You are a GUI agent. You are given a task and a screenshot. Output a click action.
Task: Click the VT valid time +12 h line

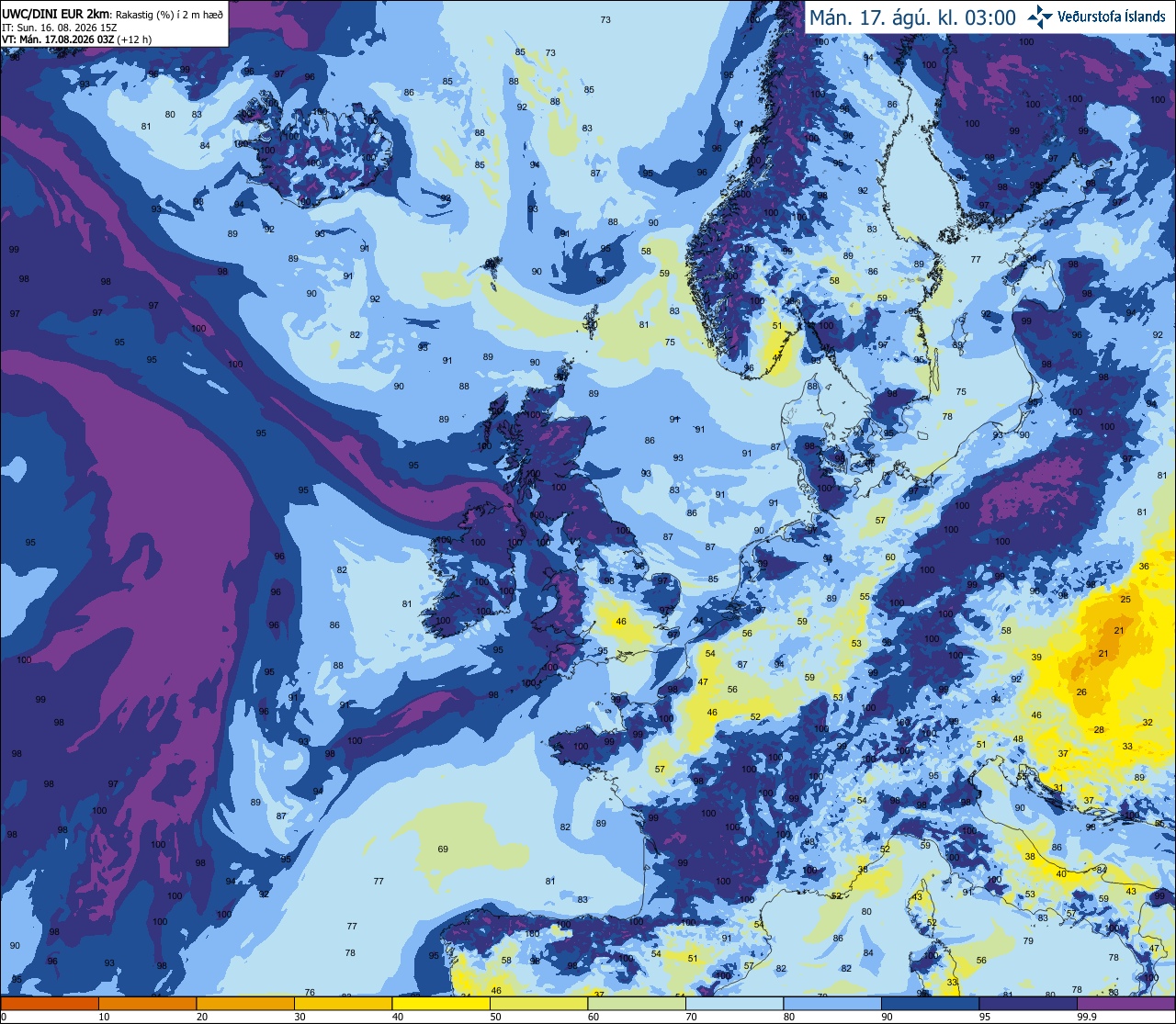(x=76, y=39)
